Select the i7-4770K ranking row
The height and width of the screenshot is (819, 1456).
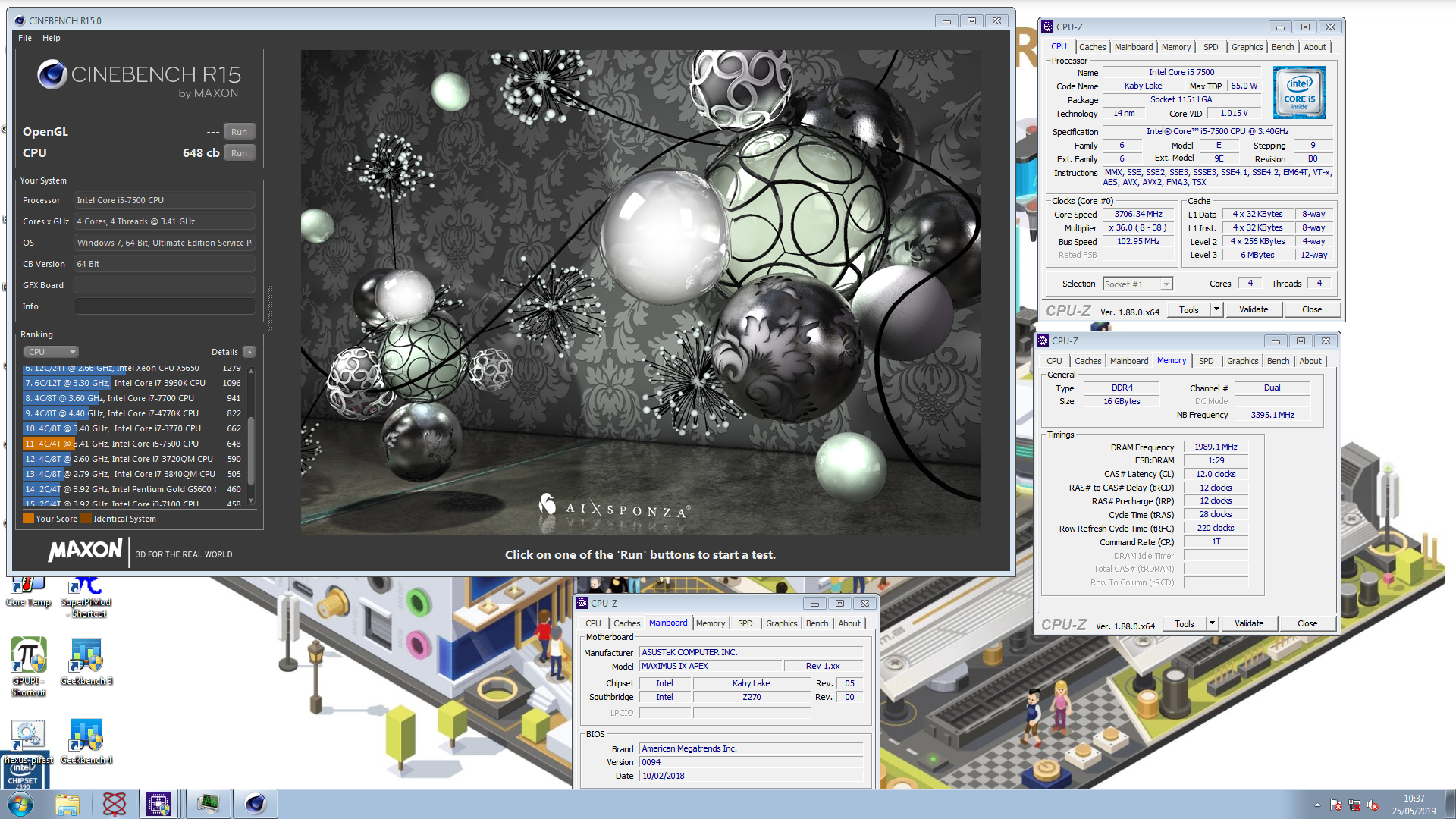(x=133, y=413)
